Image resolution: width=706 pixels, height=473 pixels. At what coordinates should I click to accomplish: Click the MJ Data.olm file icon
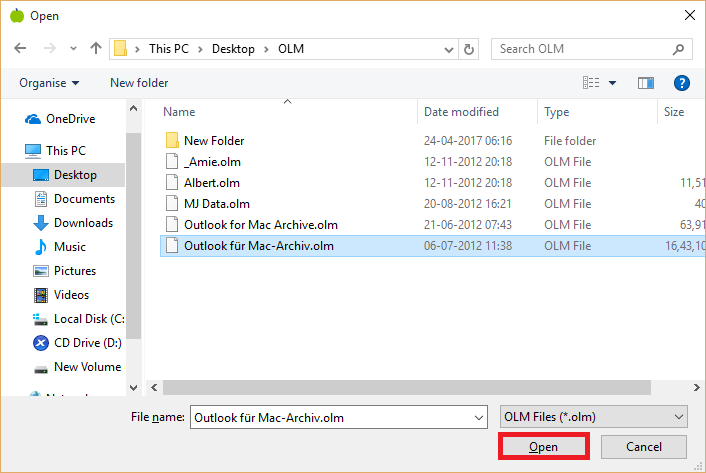pos(172,203)
